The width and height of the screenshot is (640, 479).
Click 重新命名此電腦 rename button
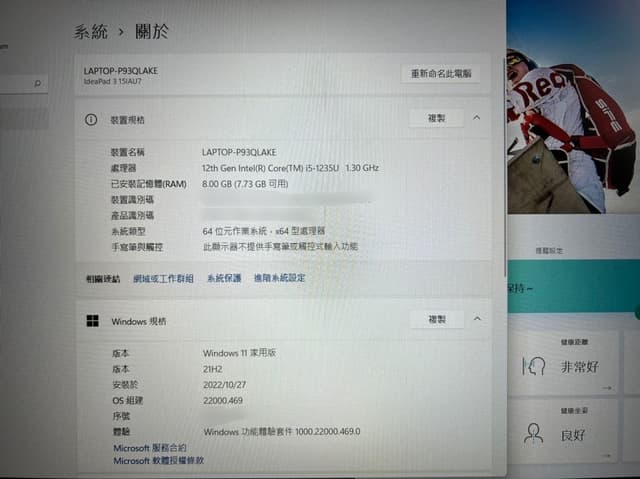click(x=440, y=73)
